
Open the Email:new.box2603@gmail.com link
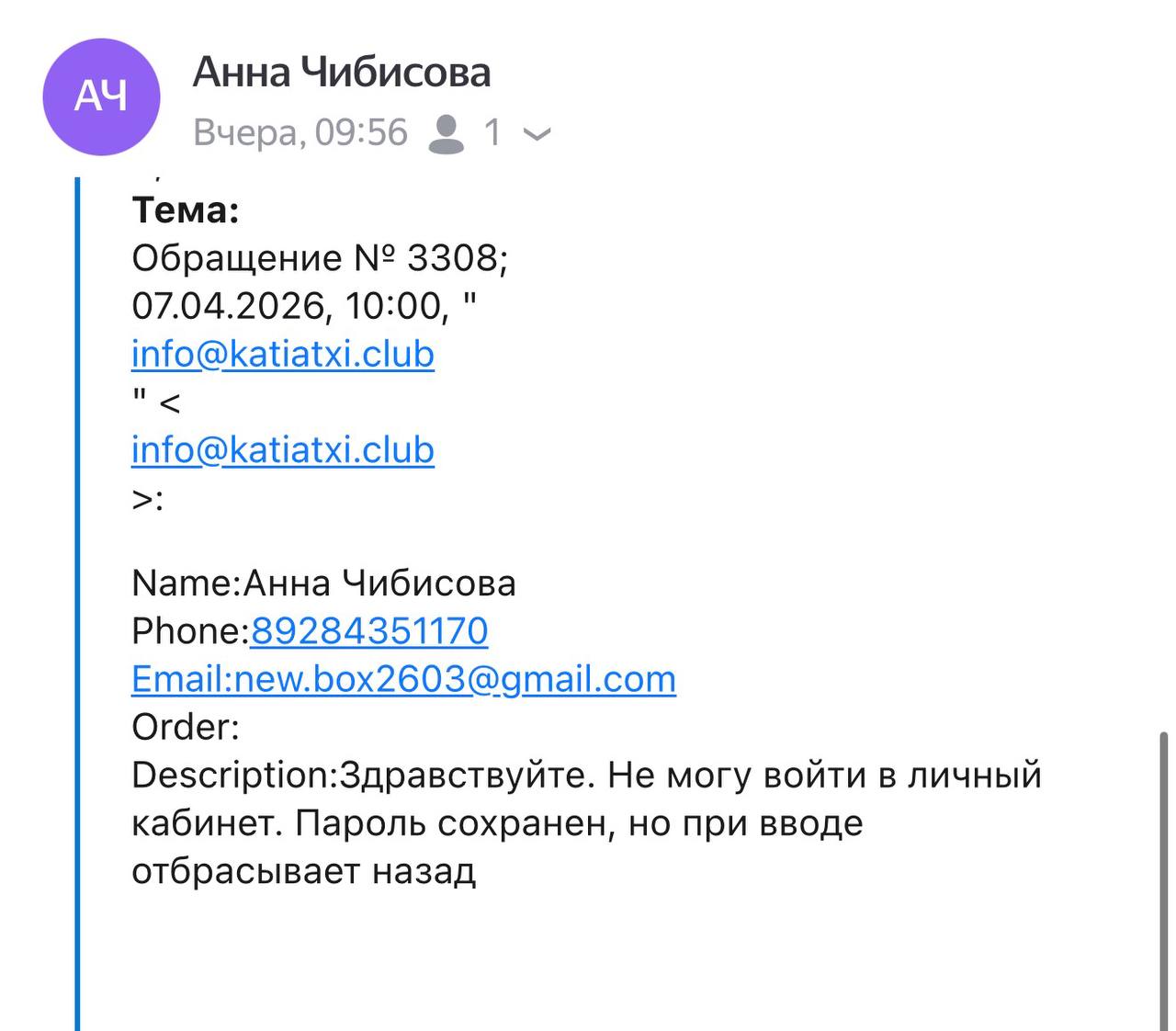point(404,679)
